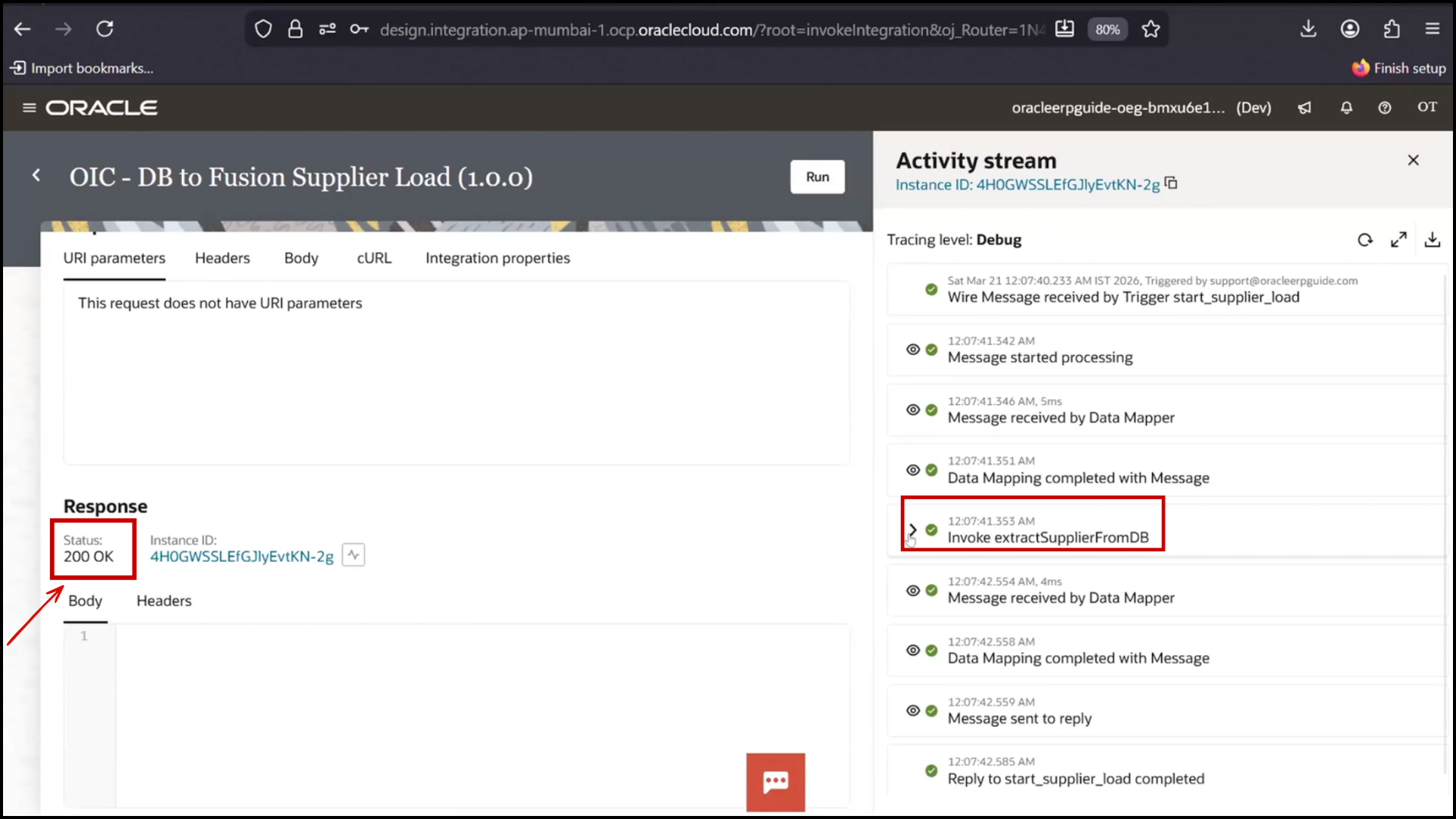Switch to URI parameters tab
Viewport: 1456px width, 819px height.
coord(115,259)
